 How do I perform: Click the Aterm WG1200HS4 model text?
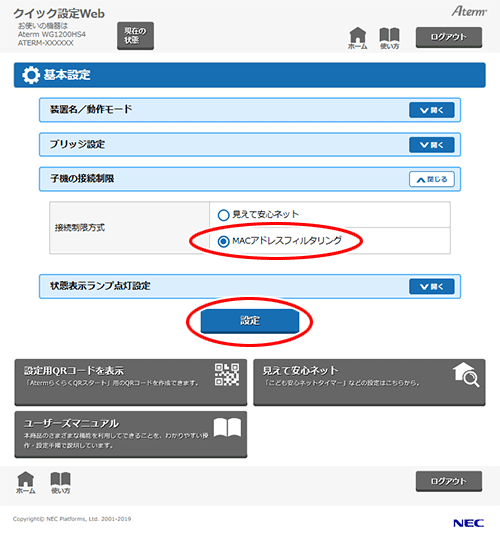[x=52, y=35]
